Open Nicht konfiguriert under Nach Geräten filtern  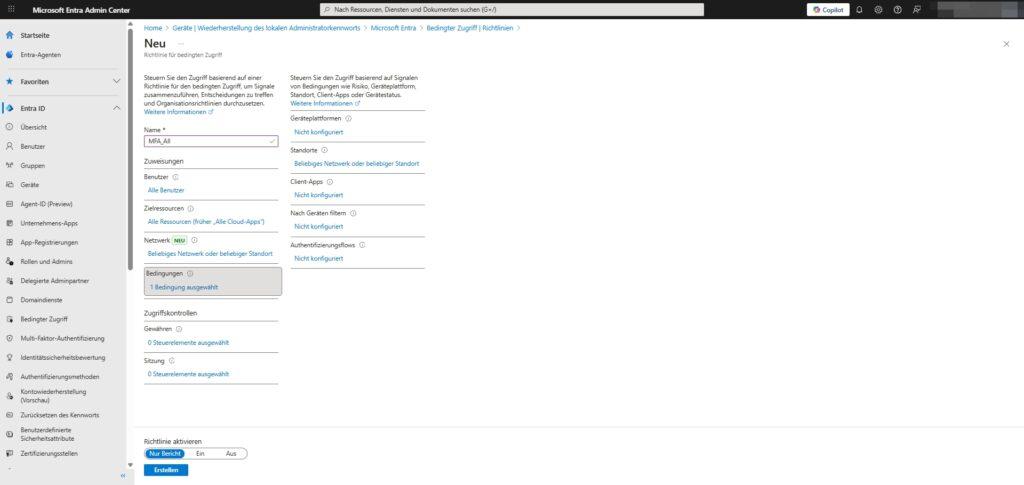(x=319, y=227)
